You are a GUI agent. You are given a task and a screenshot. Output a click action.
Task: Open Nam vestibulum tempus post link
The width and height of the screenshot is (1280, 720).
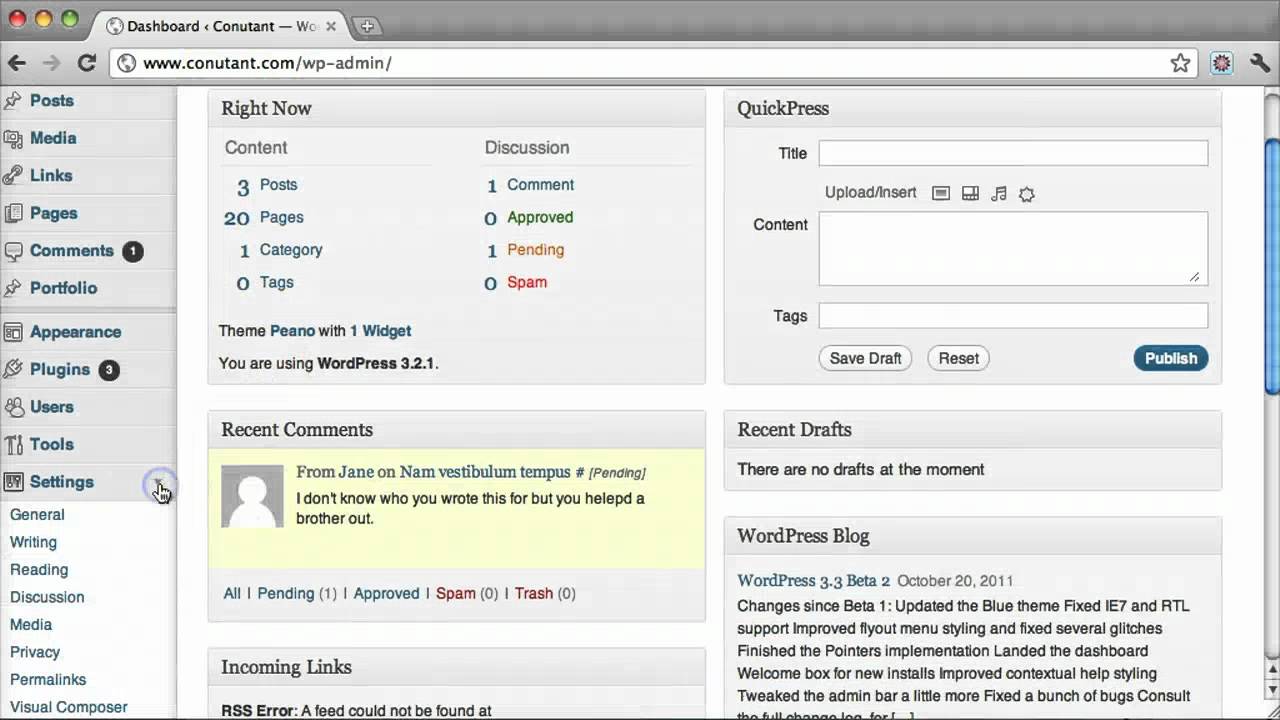[x=485, y=472]
